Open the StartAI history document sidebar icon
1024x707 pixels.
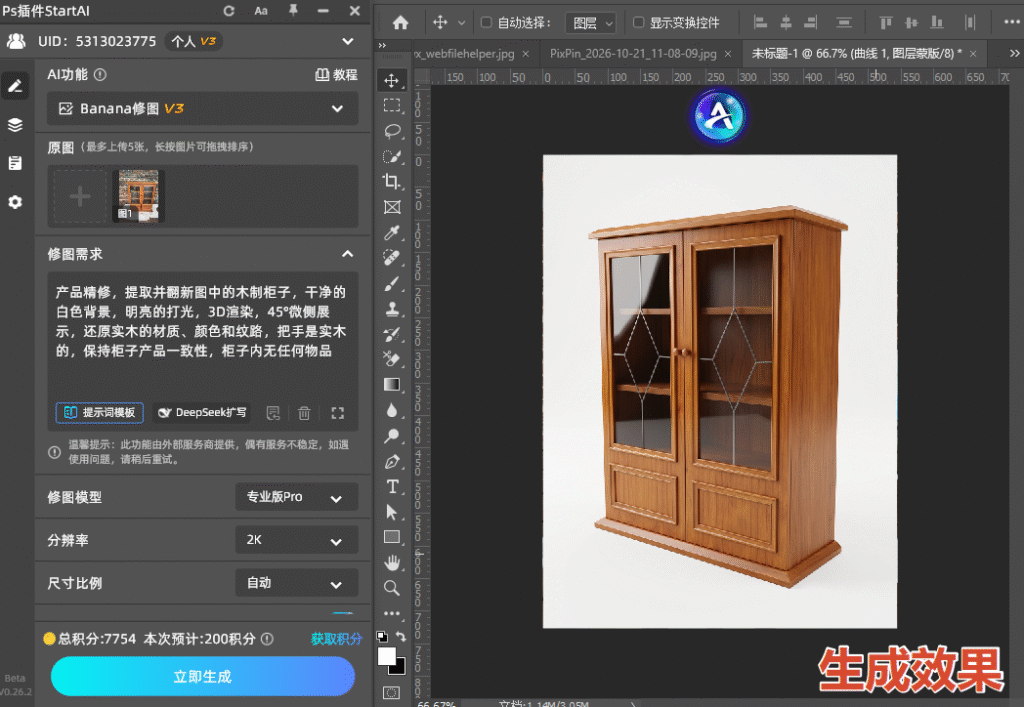[x=15, y=163]
